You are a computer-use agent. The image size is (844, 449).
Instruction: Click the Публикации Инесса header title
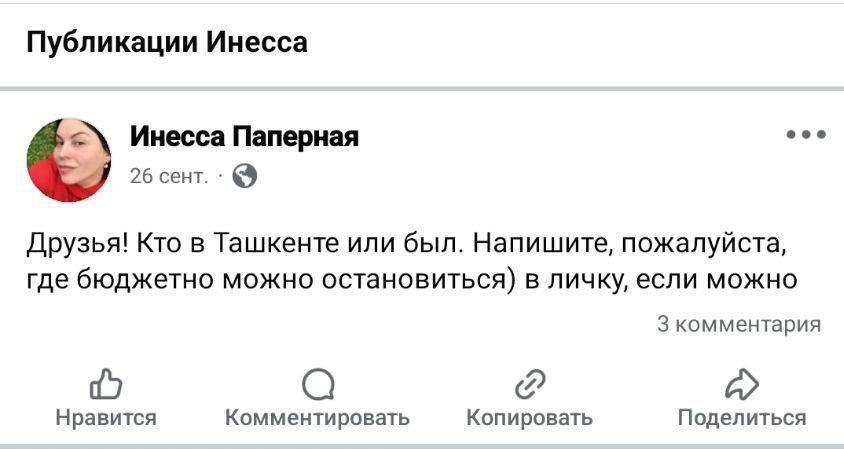pyautogui.click(x=166, y=43)
